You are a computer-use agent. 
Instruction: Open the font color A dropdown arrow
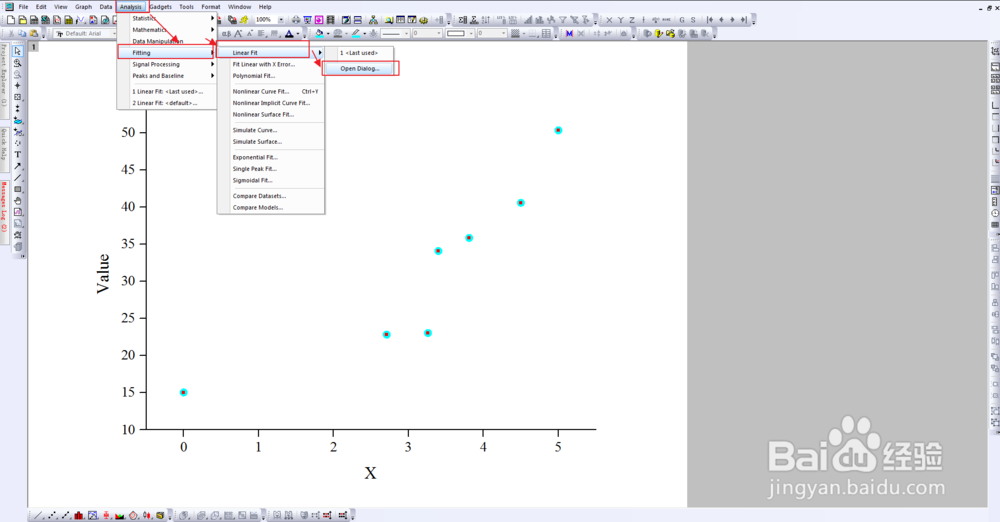click(298, 33)
